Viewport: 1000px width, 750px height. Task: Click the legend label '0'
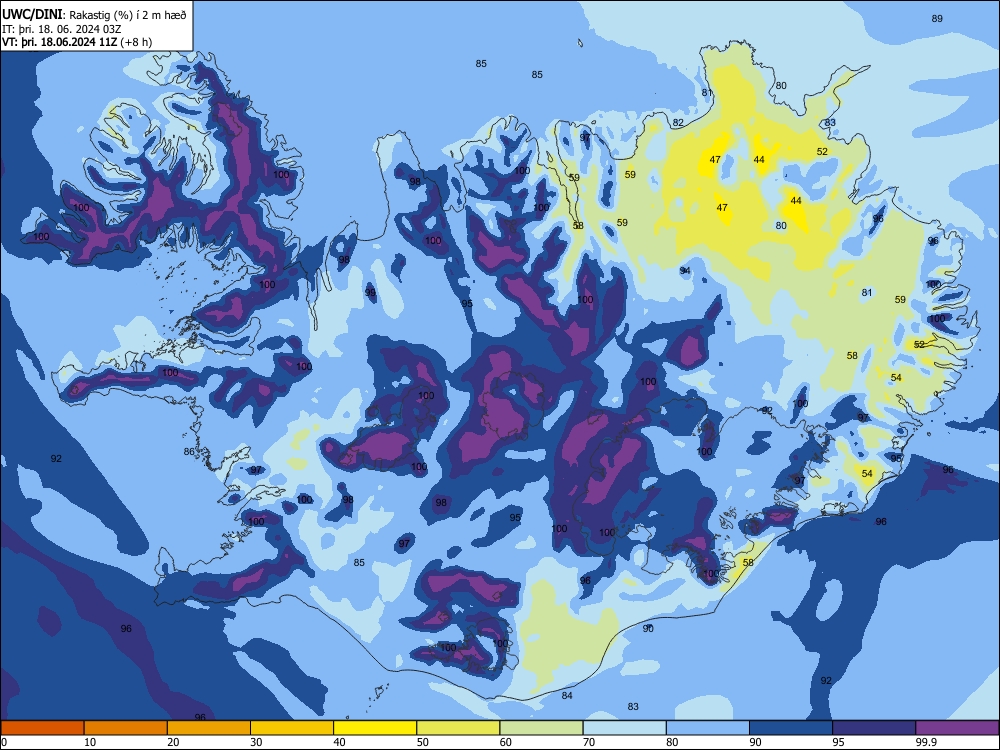[x=4, y=742]
